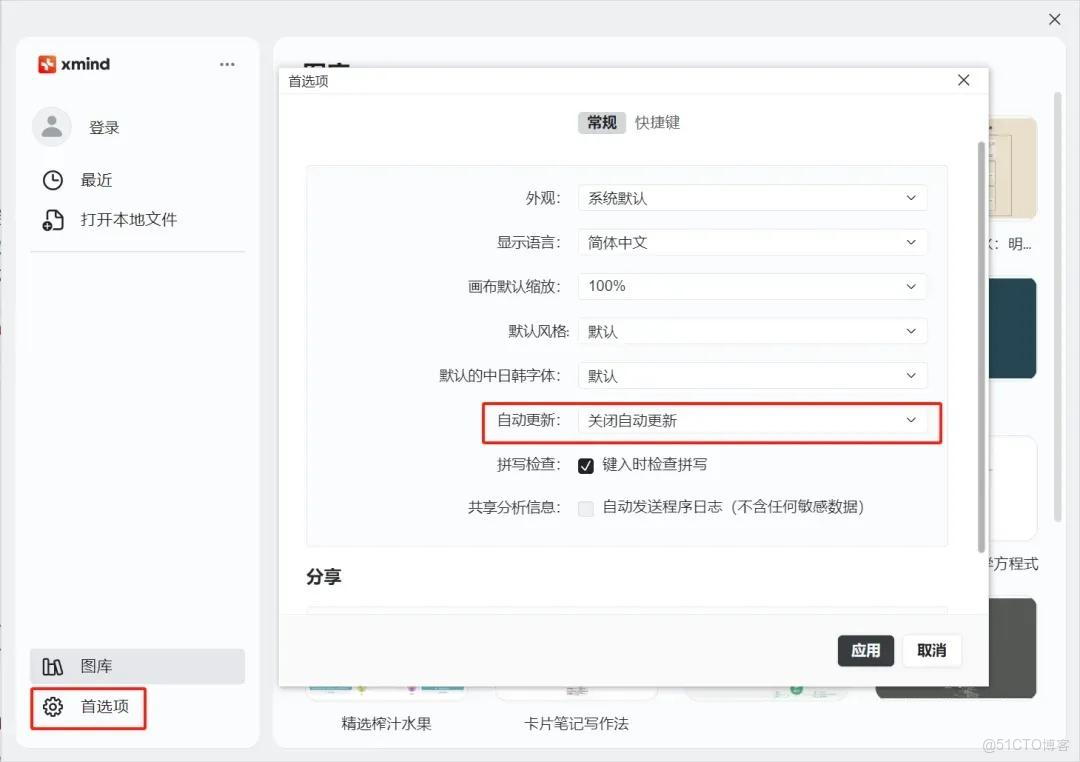Click the 取消 cancel button
The height and width of the screenshot is (762, 1080).
point(931,650)
